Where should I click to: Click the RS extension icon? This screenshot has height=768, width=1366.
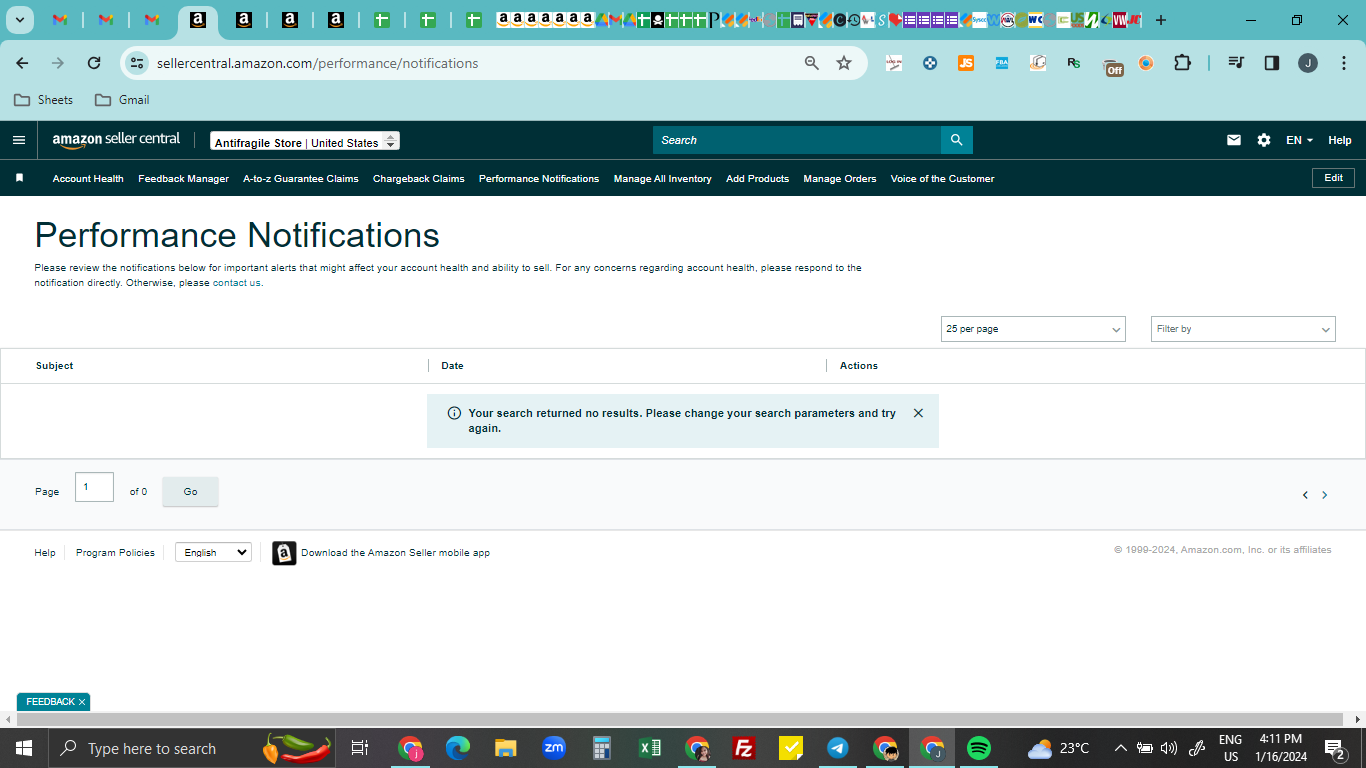[1074, 63]
